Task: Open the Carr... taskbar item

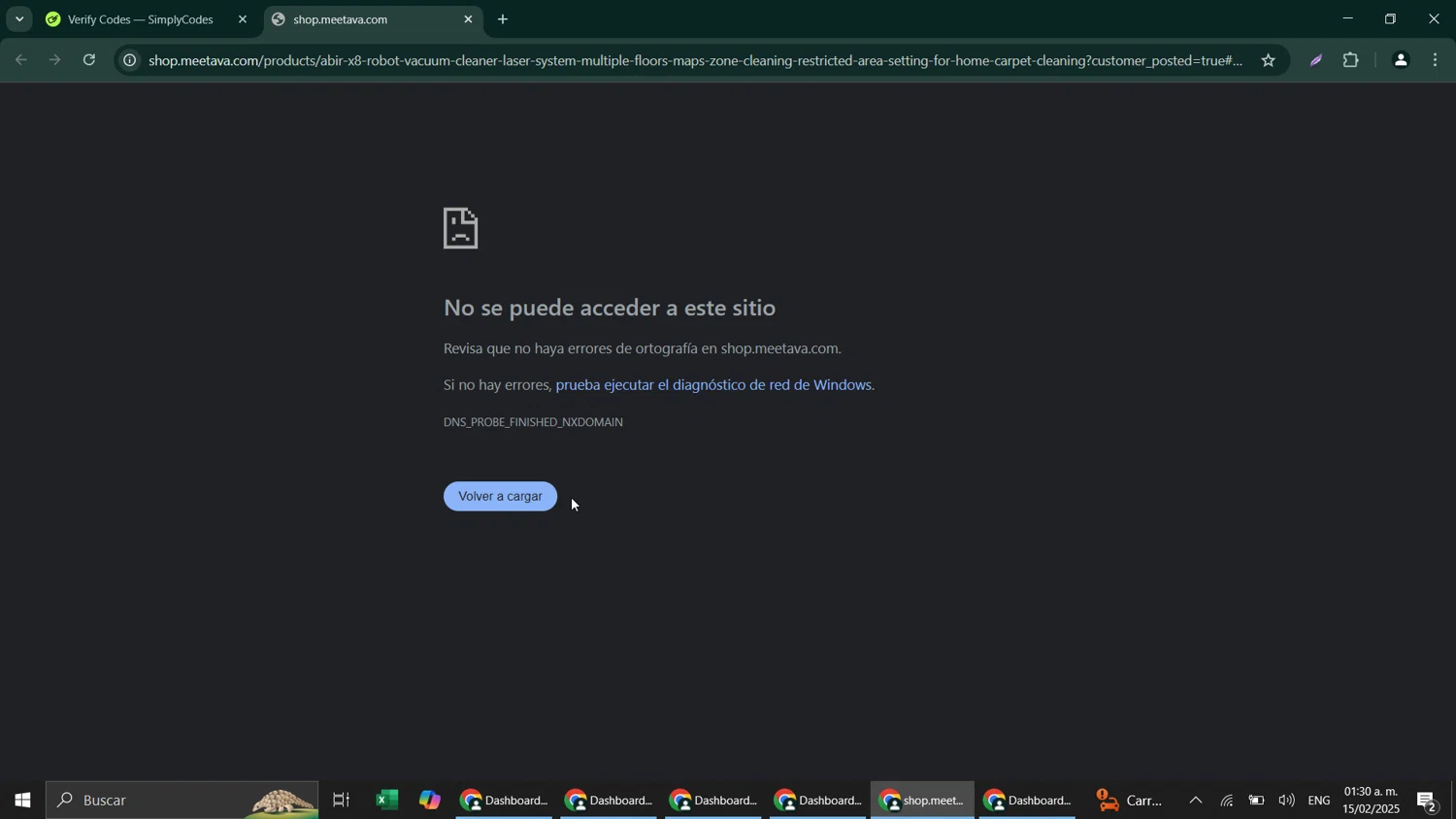Action: [1130, 801]
